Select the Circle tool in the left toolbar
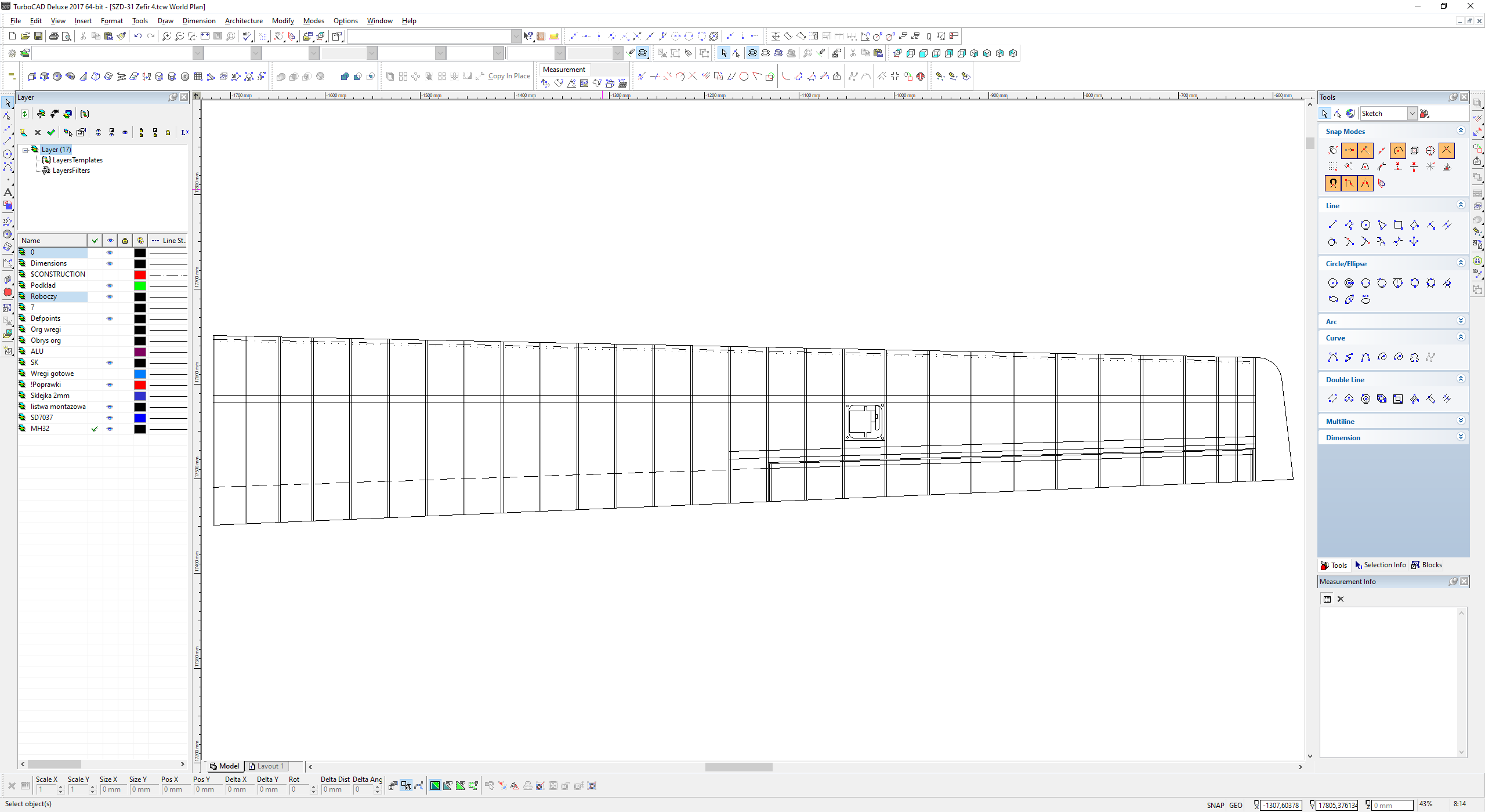Image resolution: width=1485 pixels, height=812 pixels. tap(8, 154)
